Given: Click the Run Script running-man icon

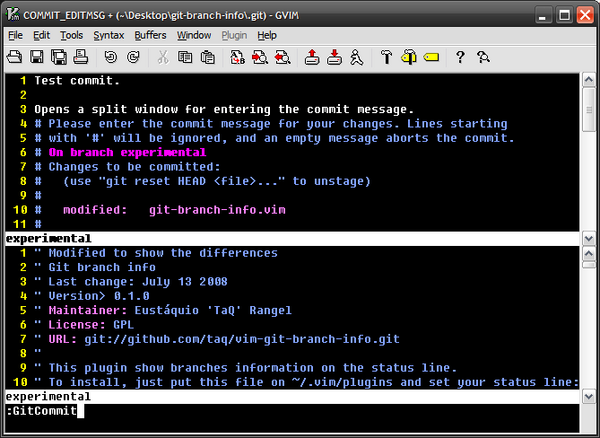Looking at the screenshot, I should (x=357, y=57).
